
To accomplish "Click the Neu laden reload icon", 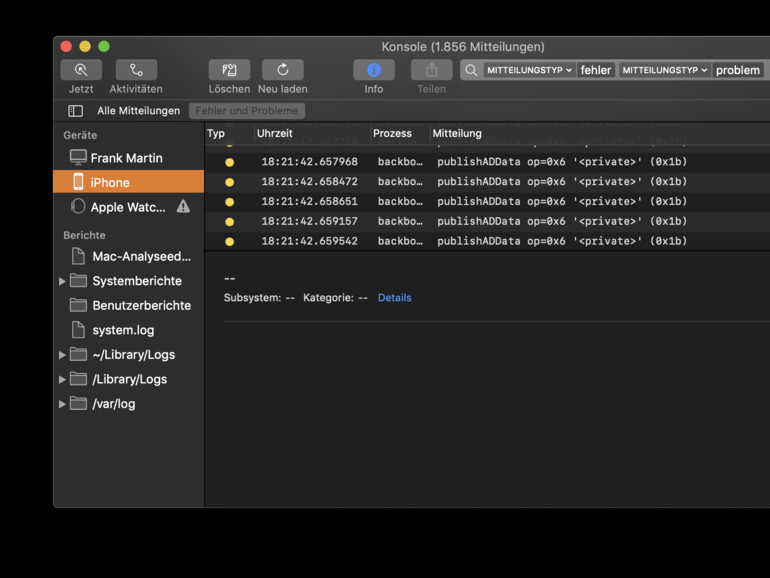I will [x=282, y=70].
